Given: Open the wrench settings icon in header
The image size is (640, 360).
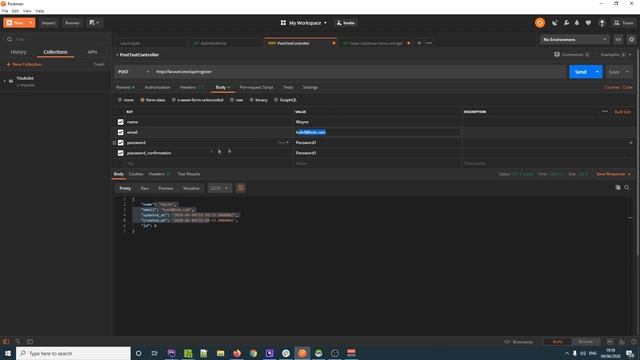Looking at the screenshot, I should click(566, 23).
